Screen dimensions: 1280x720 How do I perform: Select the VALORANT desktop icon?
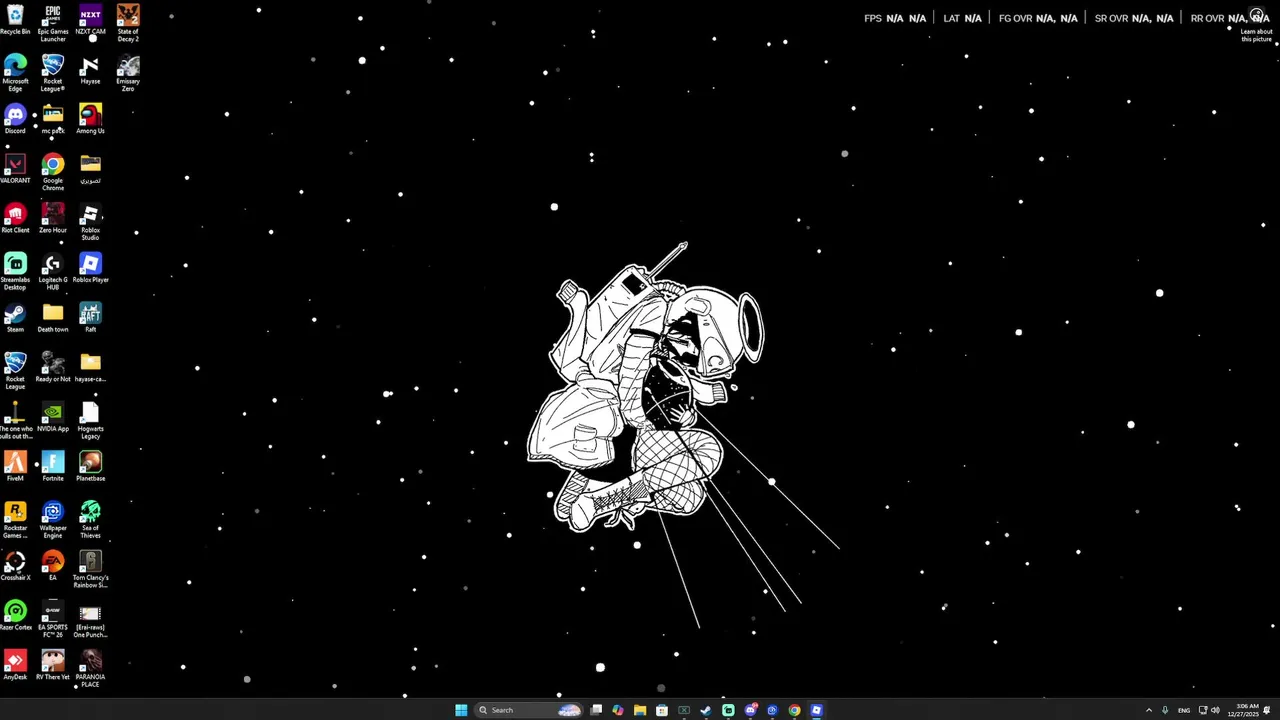pyautogui.click(x=15, y=169)
